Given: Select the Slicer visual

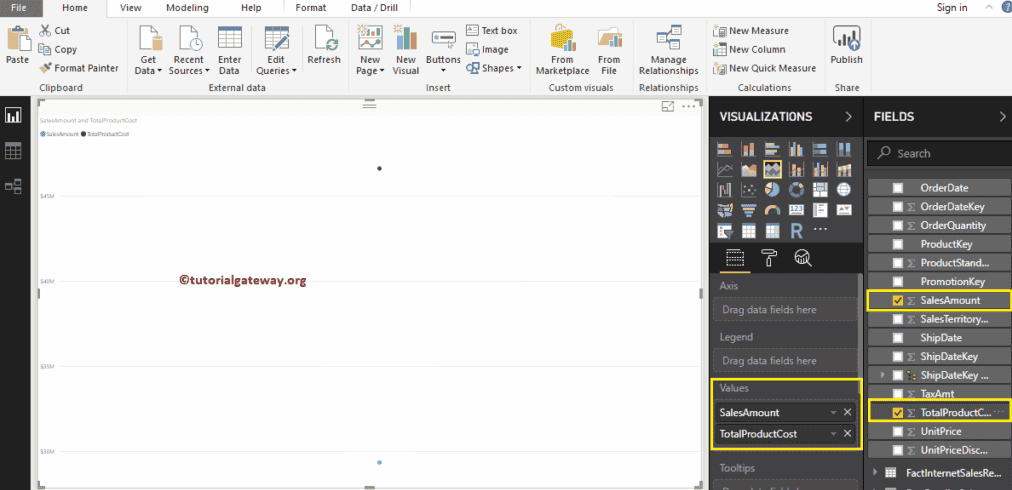Looking at the screenshot, I should pyautogui.click(x=725, y=230).
